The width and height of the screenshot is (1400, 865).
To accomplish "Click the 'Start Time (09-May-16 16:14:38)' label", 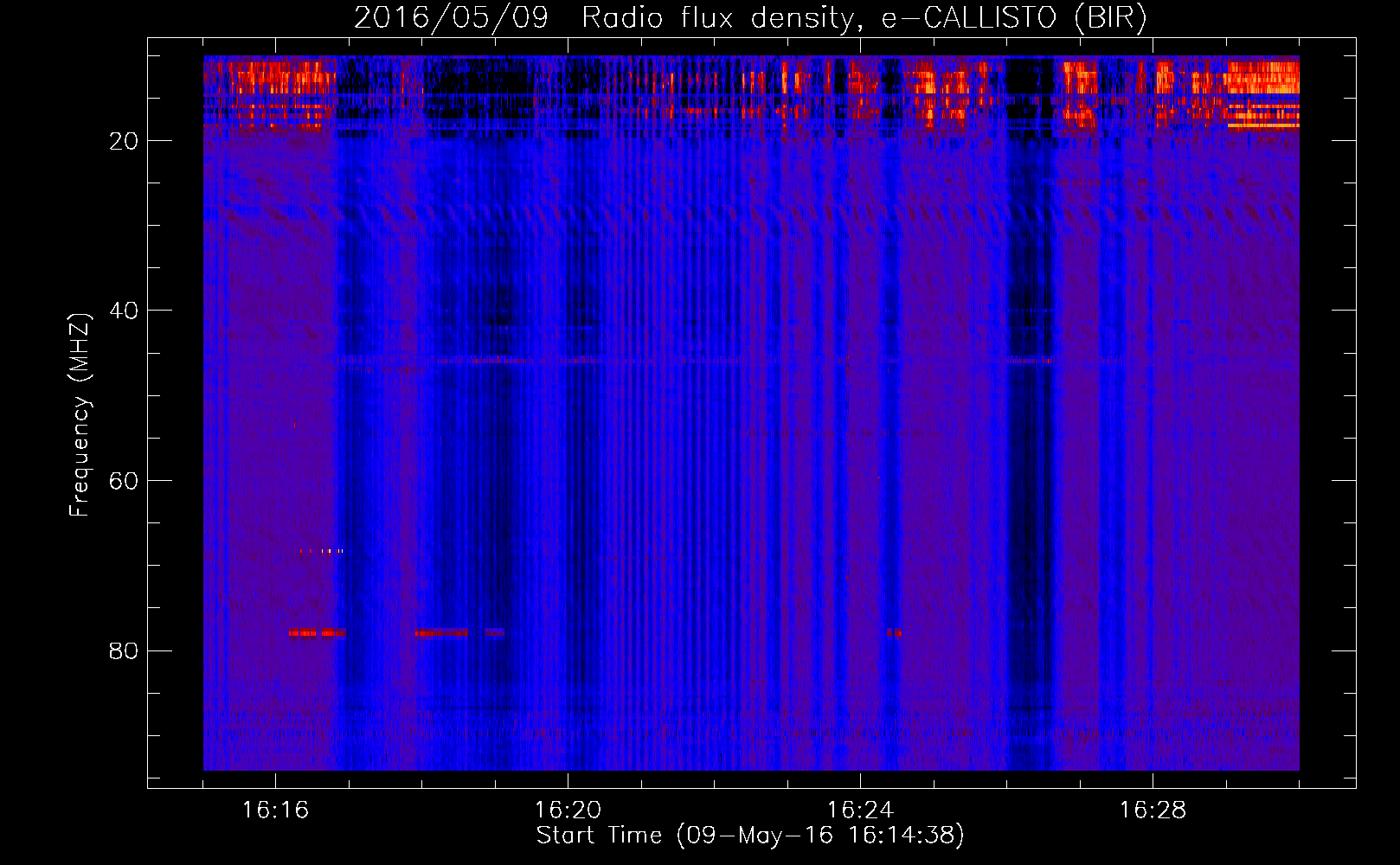I will tap(750, 836).
